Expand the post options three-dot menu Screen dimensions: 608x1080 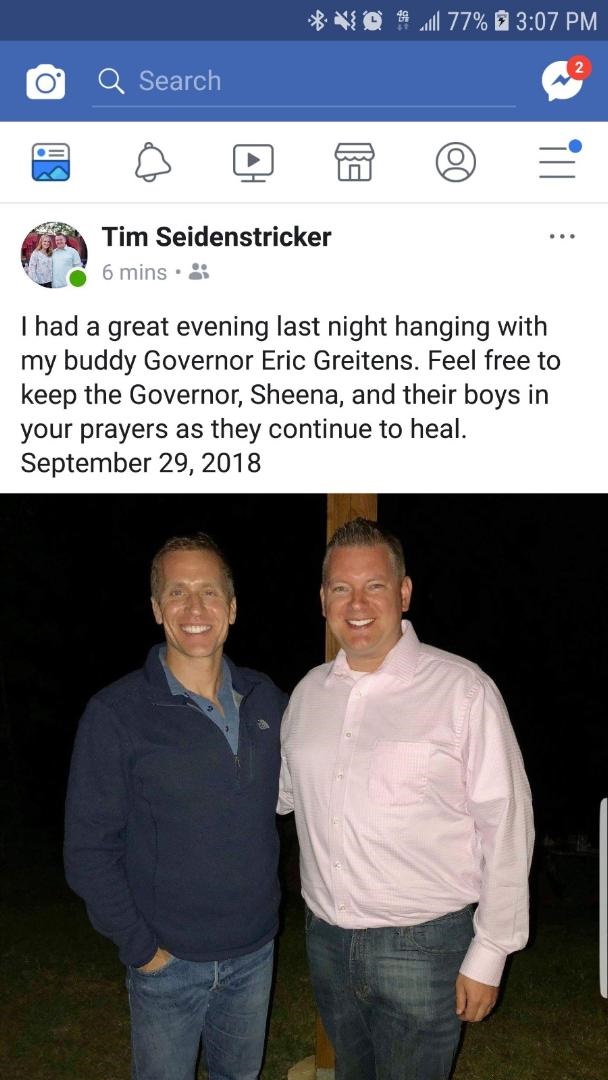coord(562,236)
